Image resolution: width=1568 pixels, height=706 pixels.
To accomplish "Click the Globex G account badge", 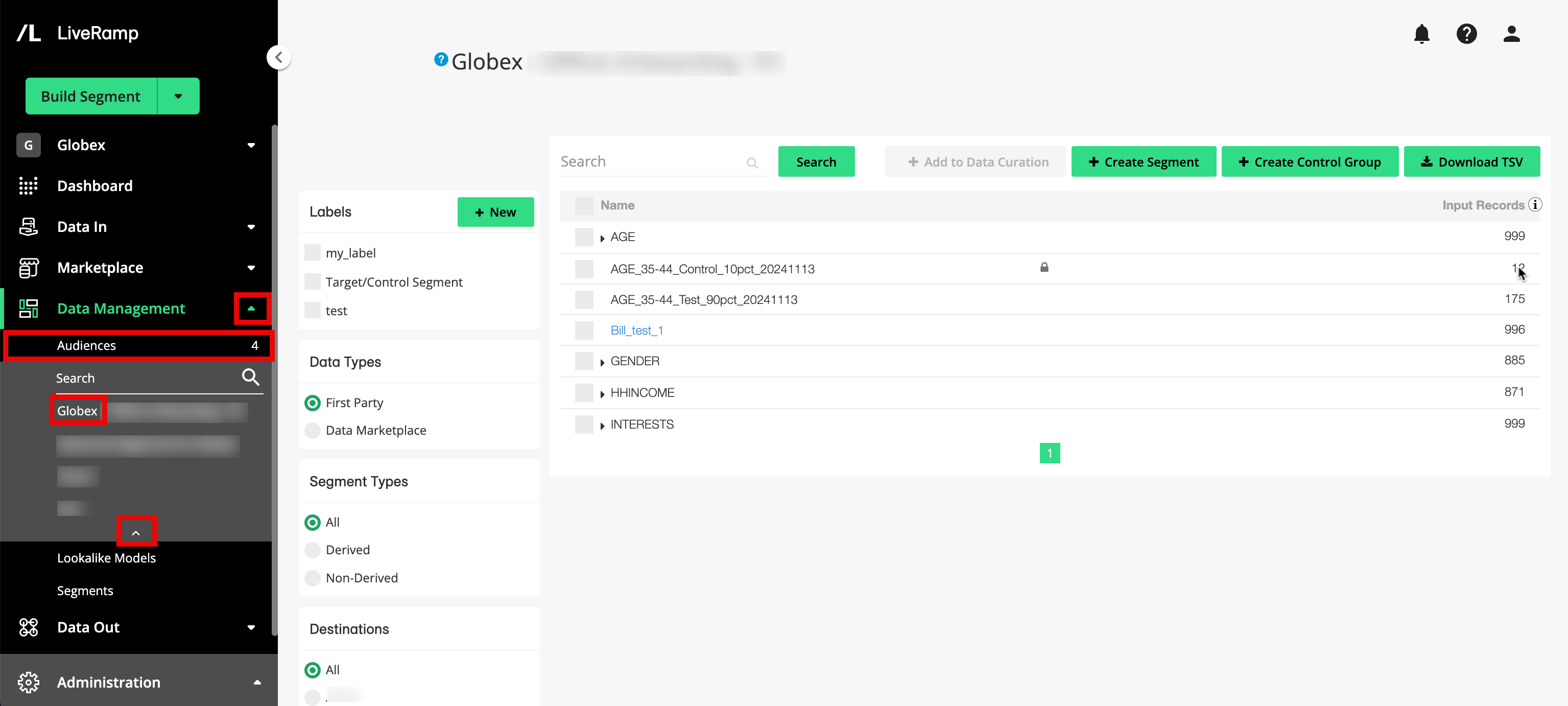I will pyautogui.click(x=28, y=145).
